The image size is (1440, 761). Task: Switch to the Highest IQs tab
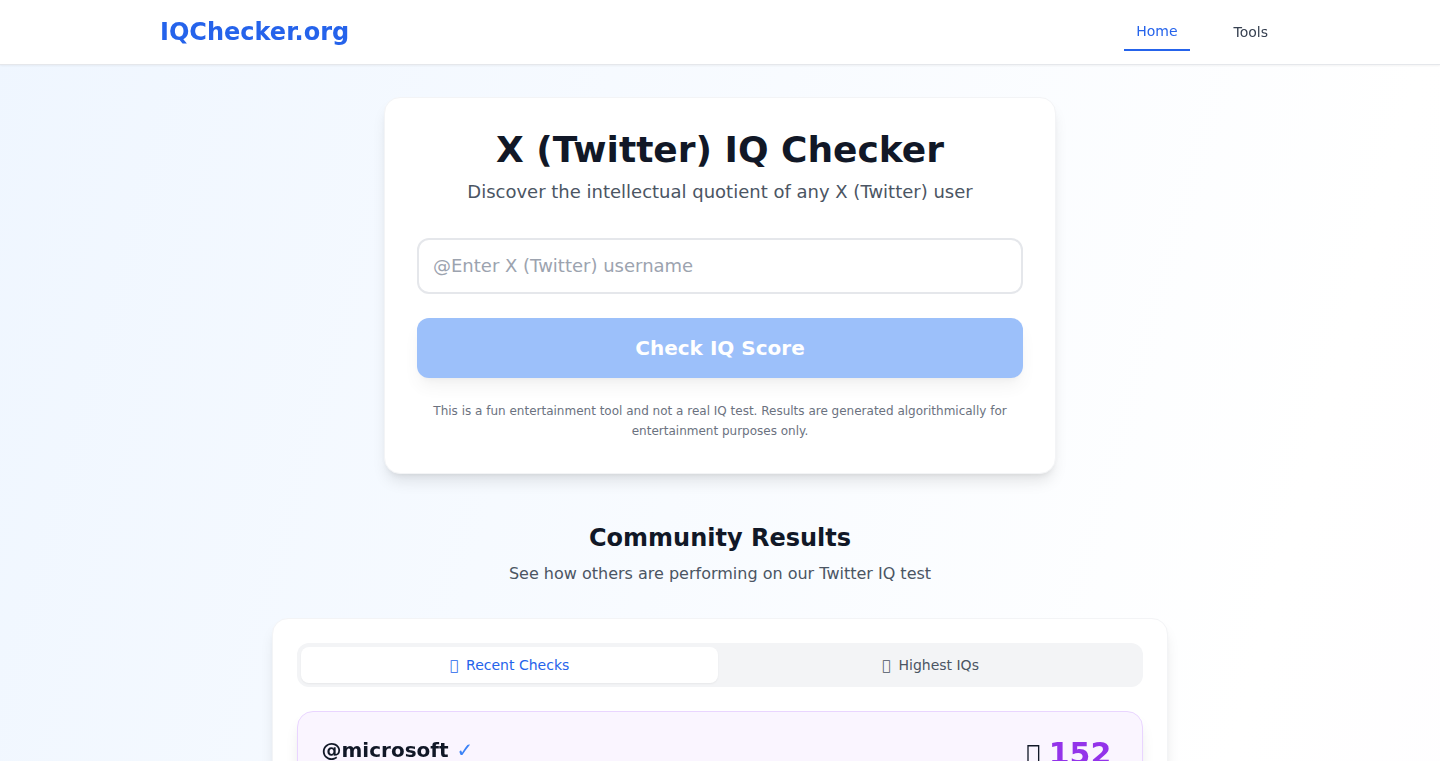click(930, 665)
